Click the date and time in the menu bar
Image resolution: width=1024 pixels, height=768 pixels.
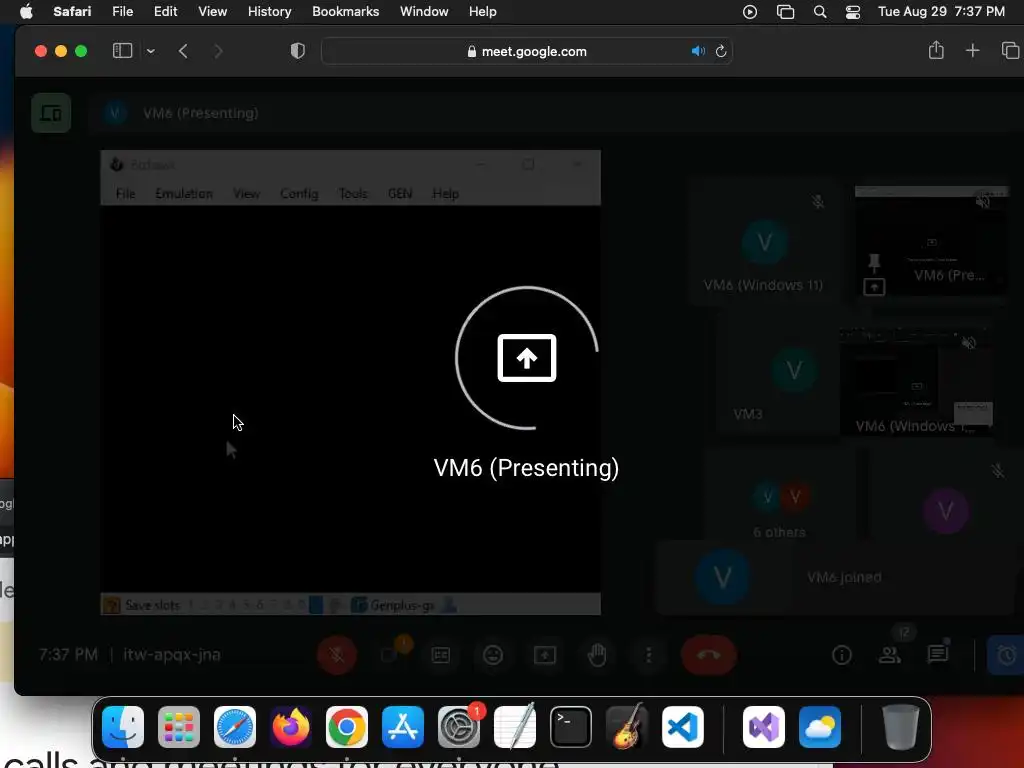[x=941, y=12]
